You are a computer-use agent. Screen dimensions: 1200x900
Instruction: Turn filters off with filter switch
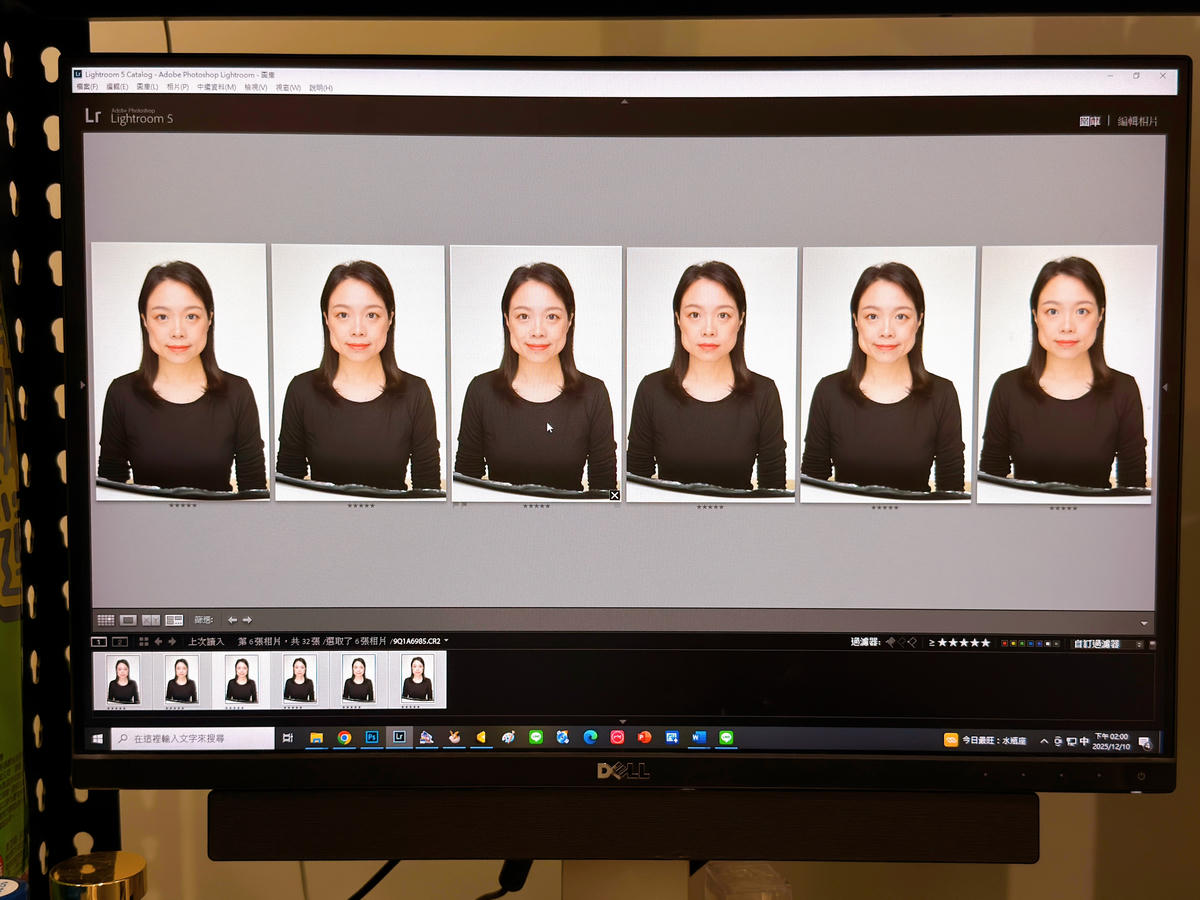[x=1153, y=644]
